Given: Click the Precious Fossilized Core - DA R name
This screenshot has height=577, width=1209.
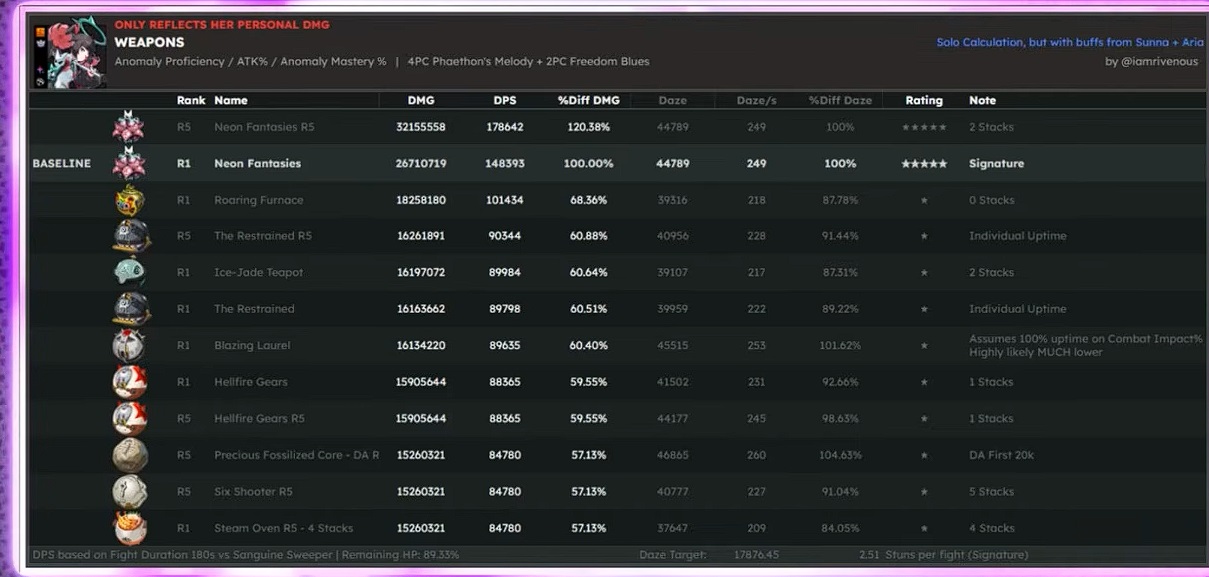Looking at the screenshot, I should click(297, 455).
